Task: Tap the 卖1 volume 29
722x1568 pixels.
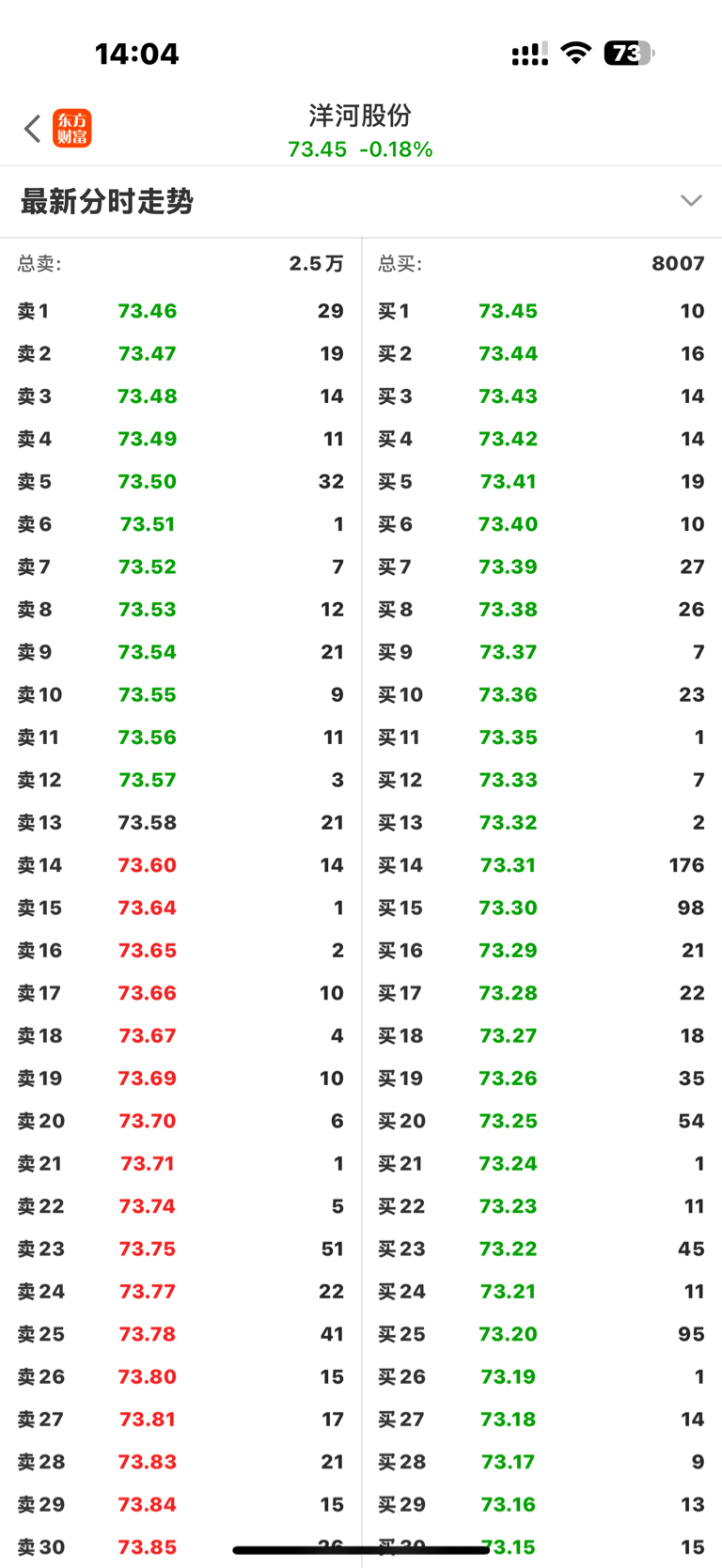Action: 331,311
